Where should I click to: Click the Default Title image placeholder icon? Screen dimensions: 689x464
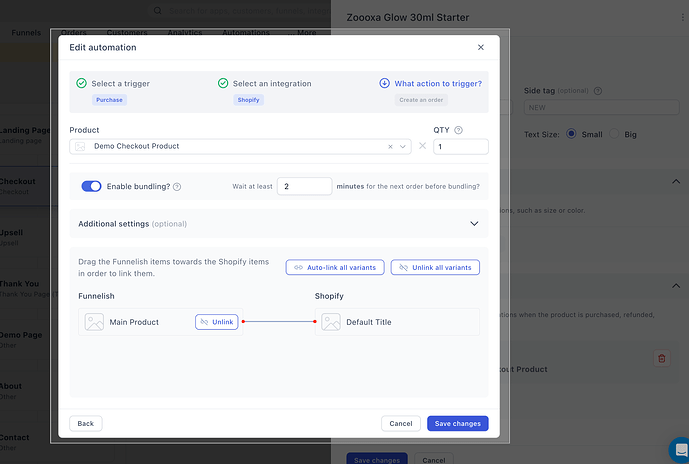[331, 322]
